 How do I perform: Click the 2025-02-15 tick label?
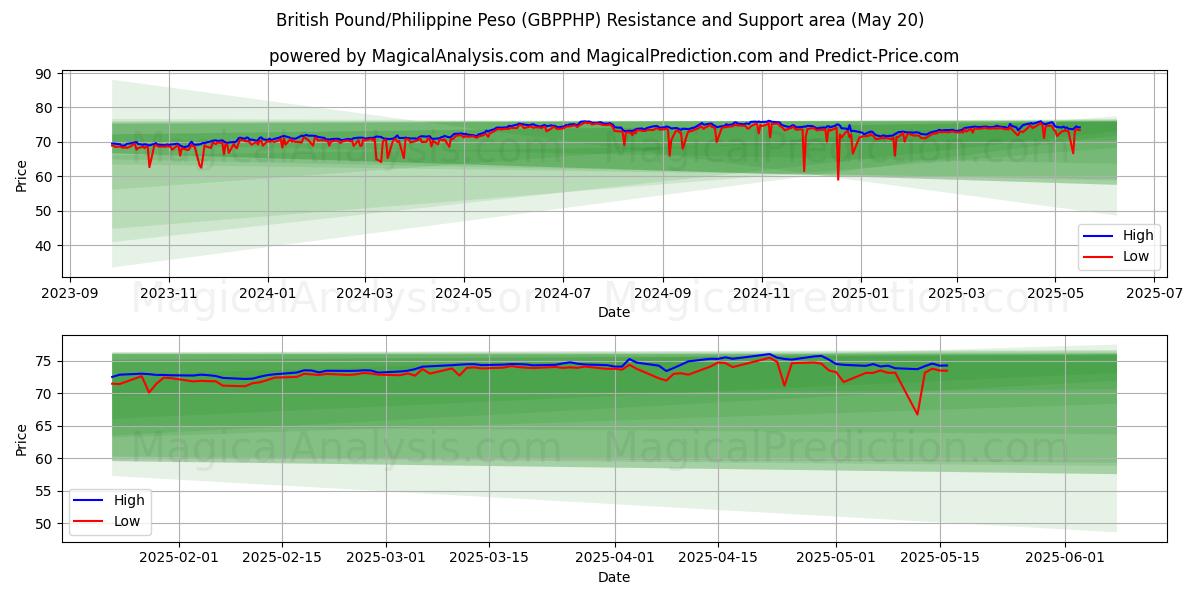pos(281,558)
